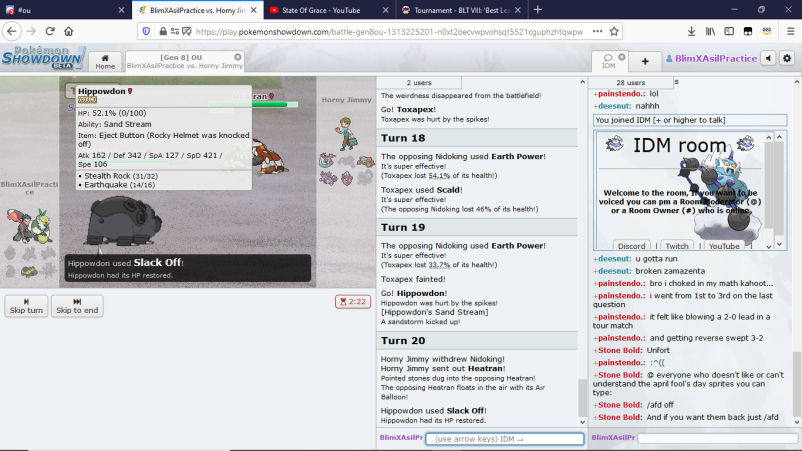
Task: Click the Skip to end button
Action: (77, 306)
